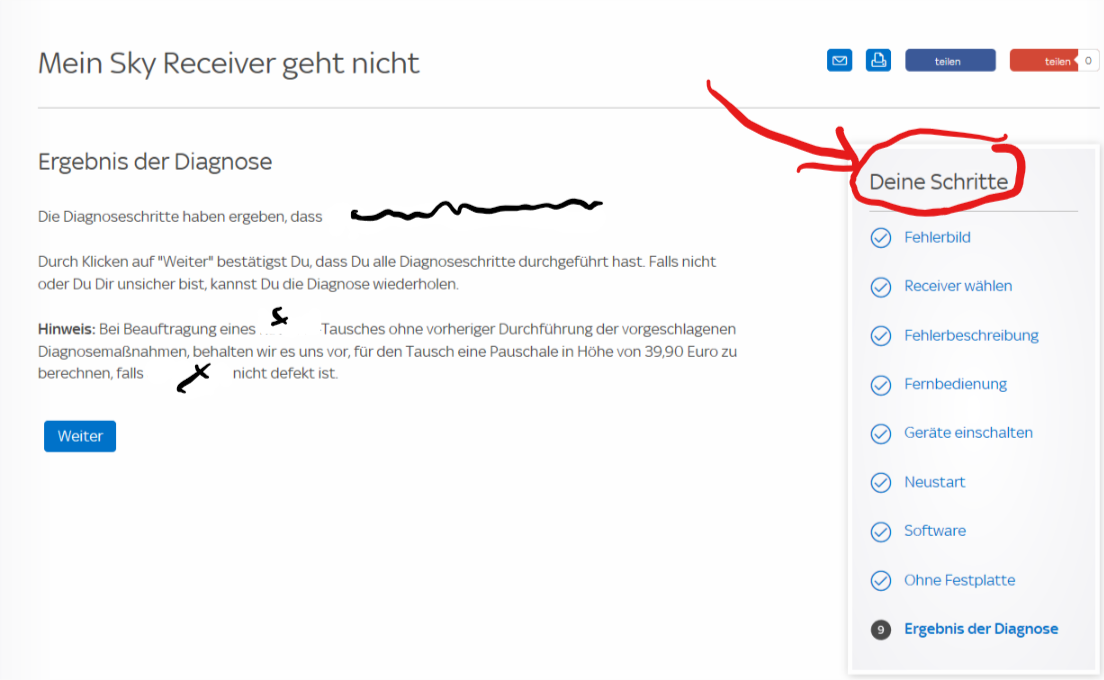Click the paragraph starting Durch Klicken auf "Weiter"
Viewport: 1104px width, 680px height.
coord(377,272)
